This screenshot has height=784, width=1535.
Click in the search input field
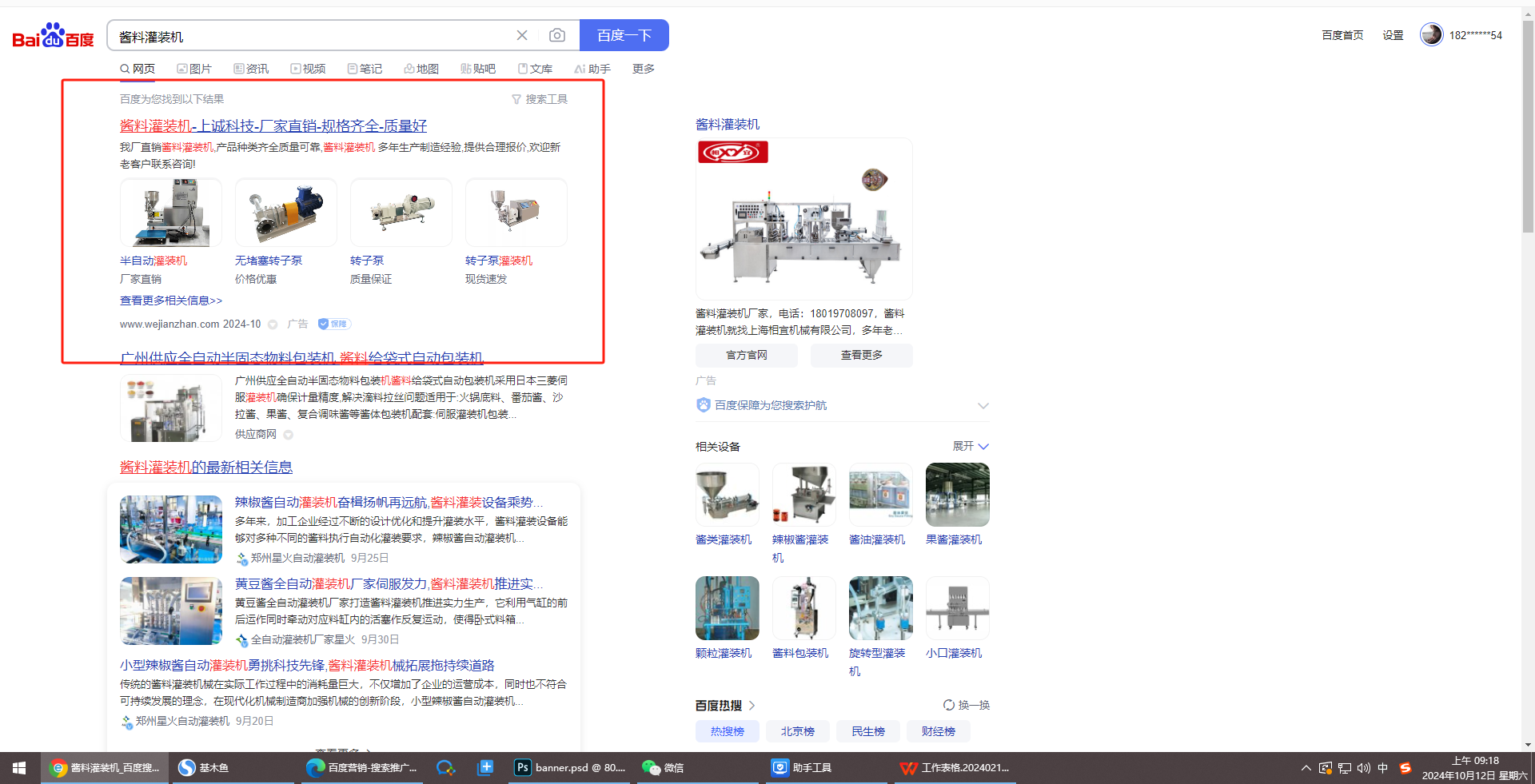tap(312, 36)
